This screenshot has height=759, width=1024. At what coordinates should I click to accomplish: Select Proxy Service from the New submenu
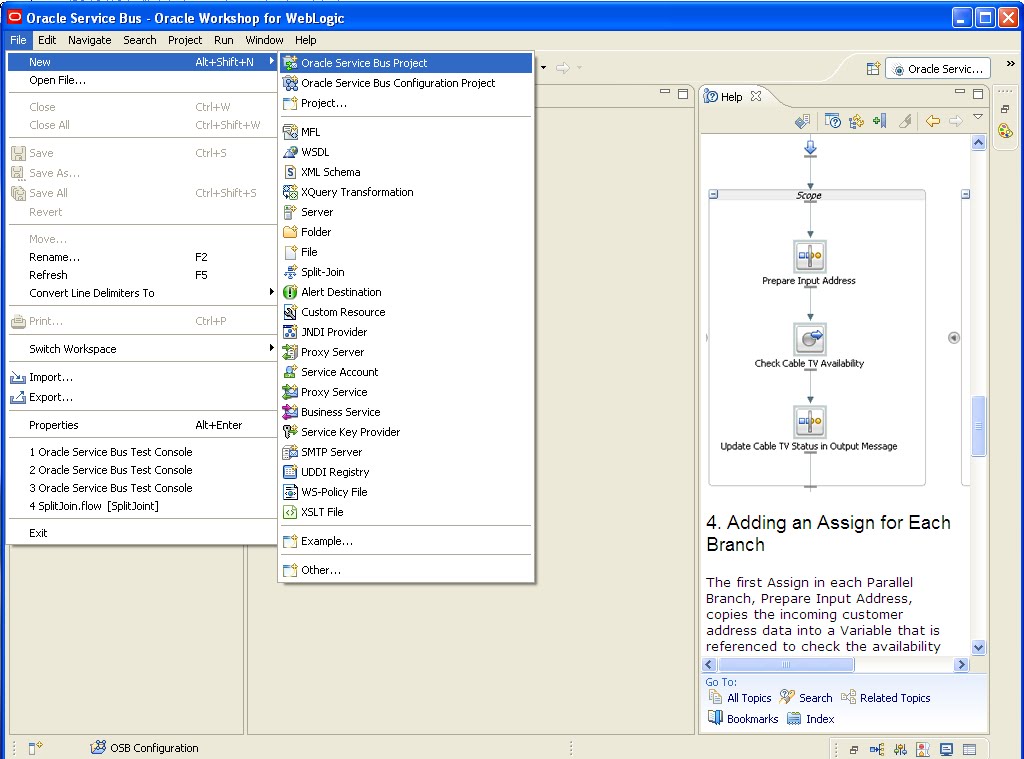tap(406, 392)
